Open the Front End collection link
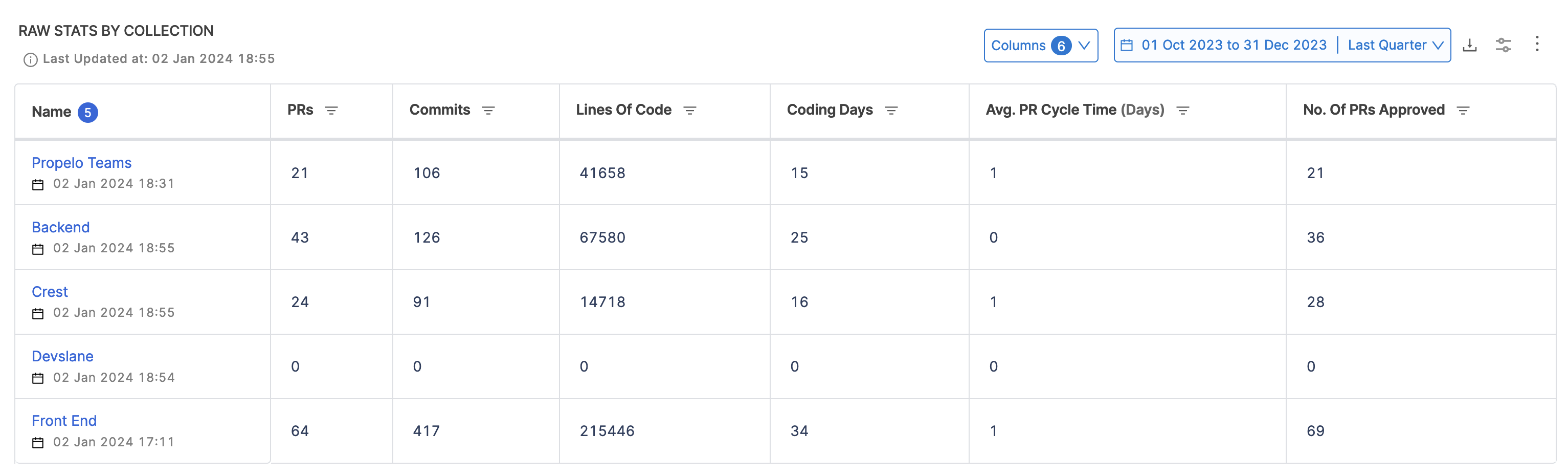 click(64, 421)
